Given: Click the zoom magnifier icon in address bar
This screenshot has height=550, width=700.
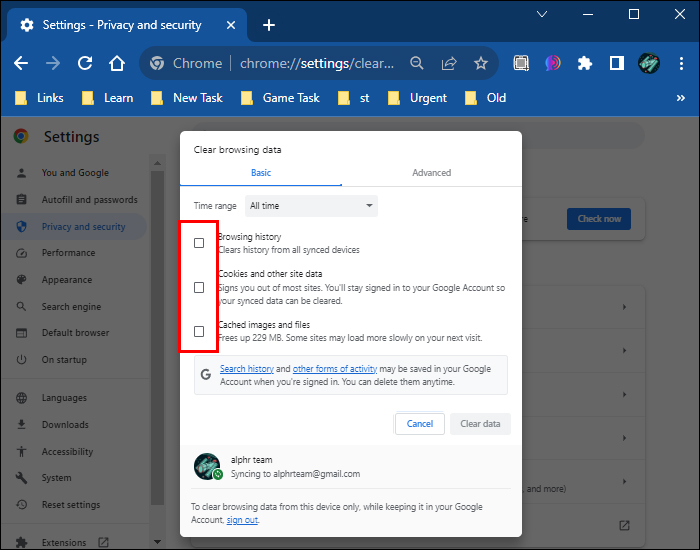Looking at the screenshot, I should pos(417,63).
